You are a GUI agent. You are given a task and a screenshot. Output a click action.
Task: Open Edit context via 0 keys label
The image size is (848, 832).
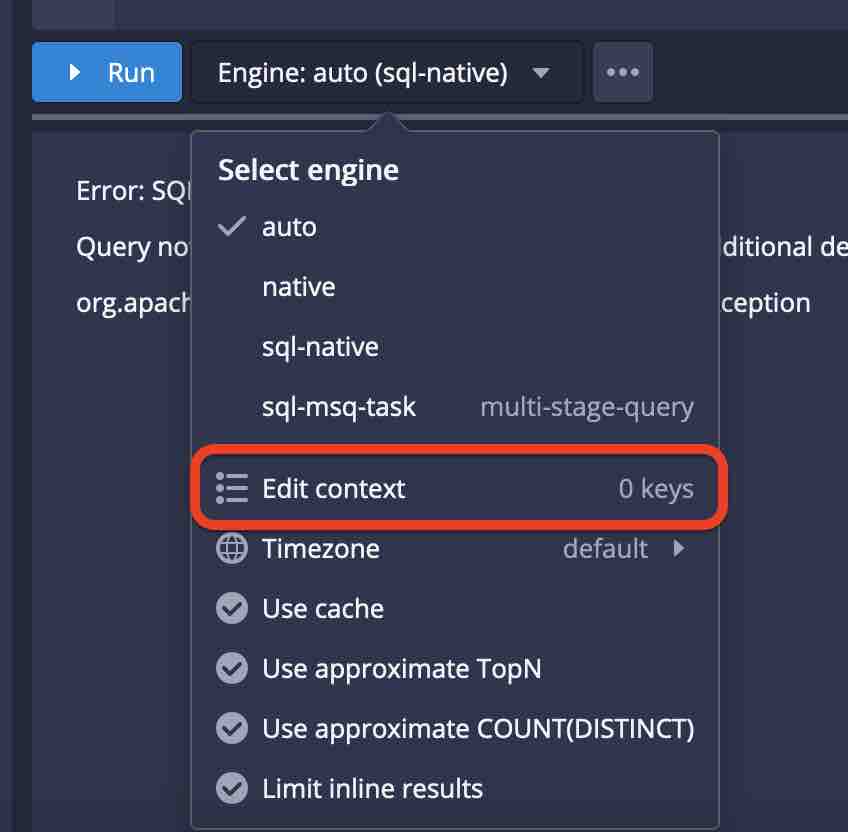pyautogui.click(x=655, y=489)
